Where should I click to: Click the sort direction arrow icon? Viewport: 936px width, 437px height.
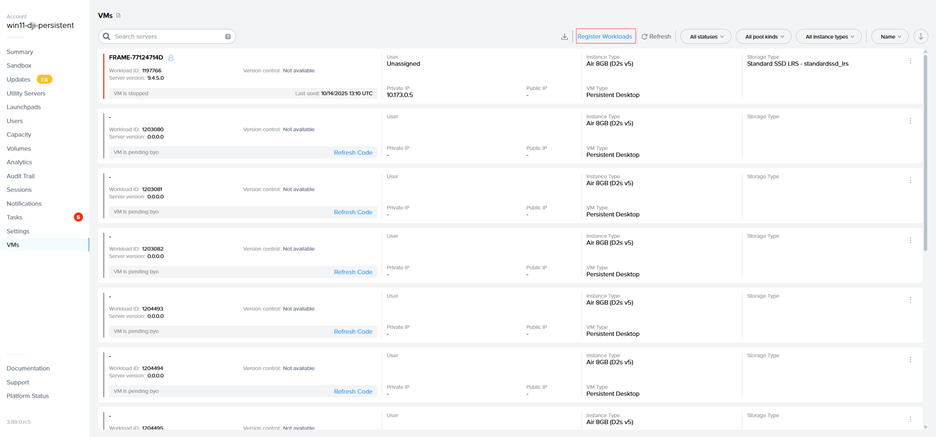(x=920, y=37)
